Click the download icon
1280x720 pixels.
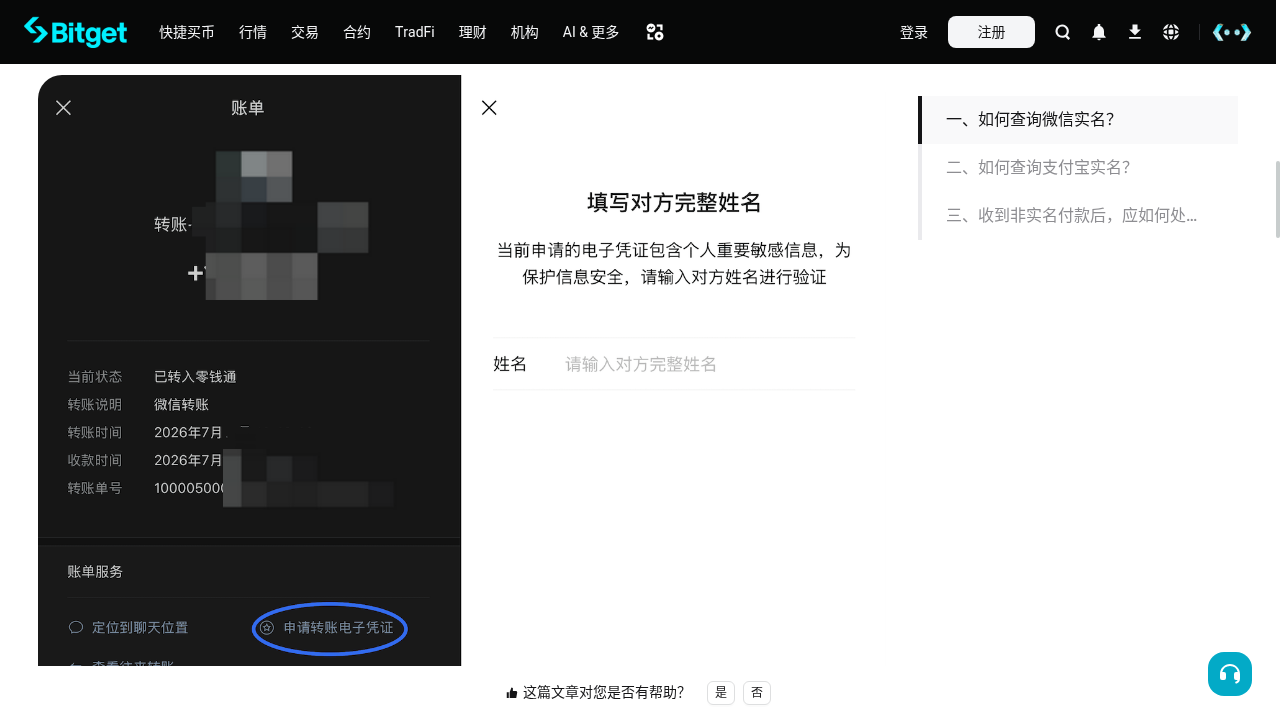pyautogui.click(x=1135, y=32)
